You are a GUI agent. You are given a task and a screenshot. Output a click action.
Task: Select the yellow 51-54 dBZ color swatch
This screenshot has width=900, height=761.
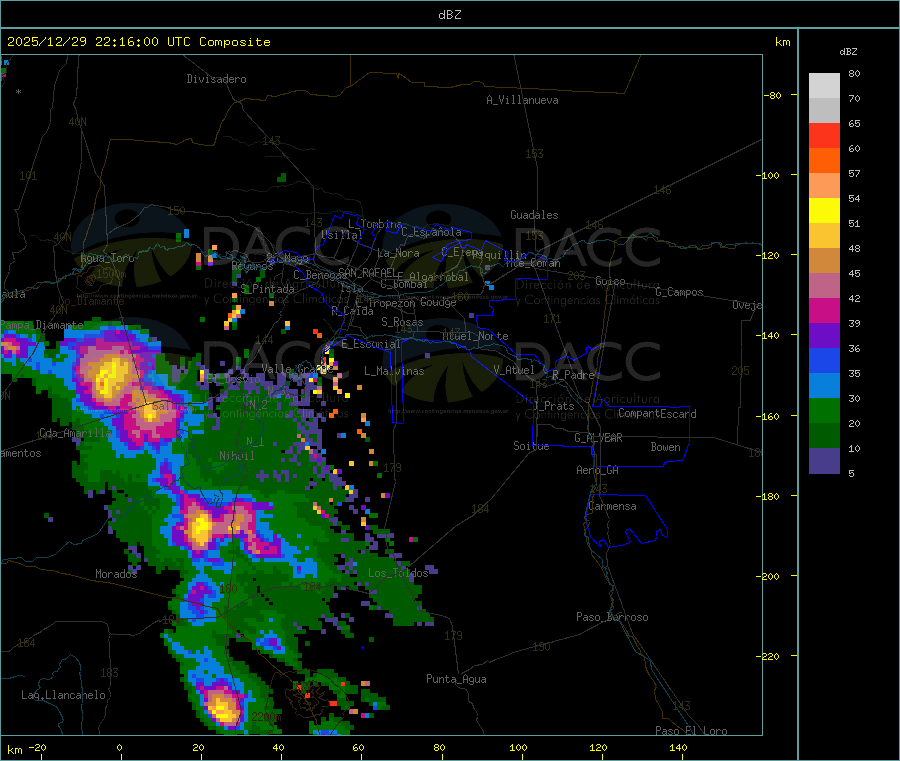click(824, 211)
